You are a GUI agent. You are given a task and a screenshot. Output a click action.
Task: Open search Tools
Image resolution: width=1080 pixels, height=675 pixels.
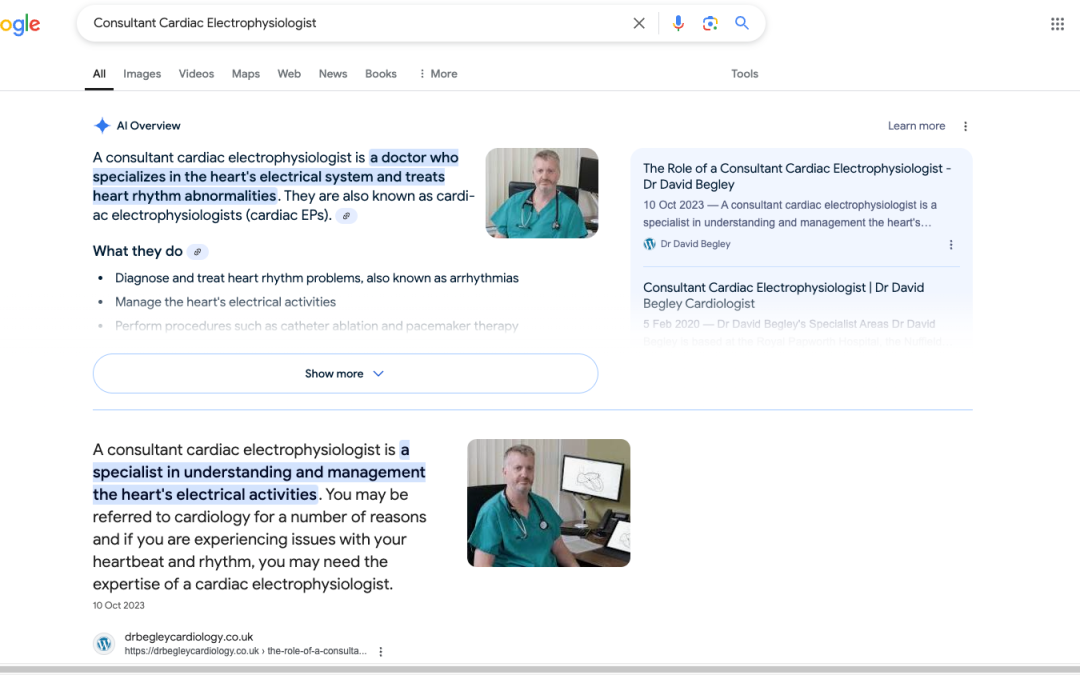tap(744, 73)
